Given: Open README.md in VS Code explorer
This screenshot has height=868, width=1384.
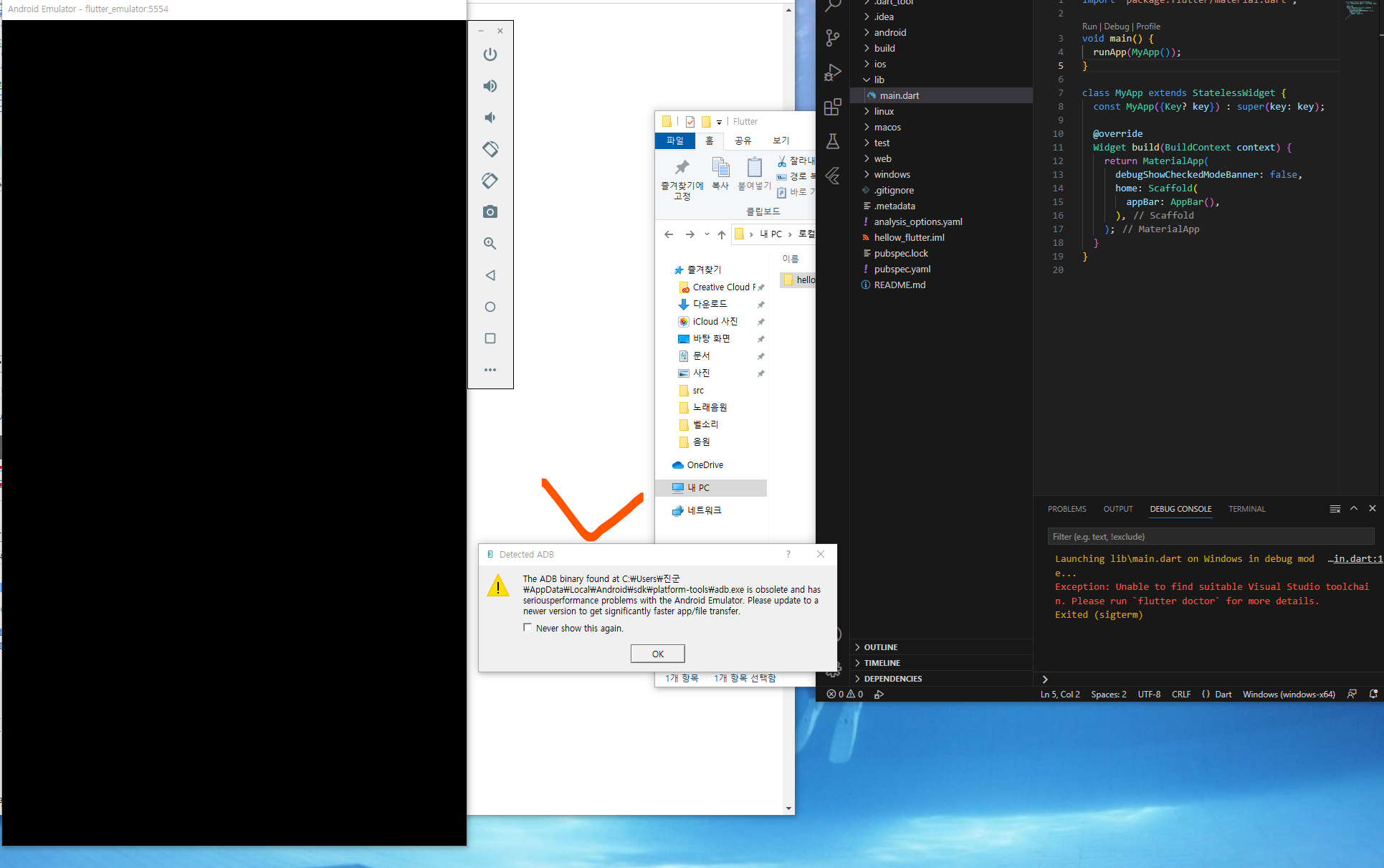Looking at the screenshot, I should [899, 285].
